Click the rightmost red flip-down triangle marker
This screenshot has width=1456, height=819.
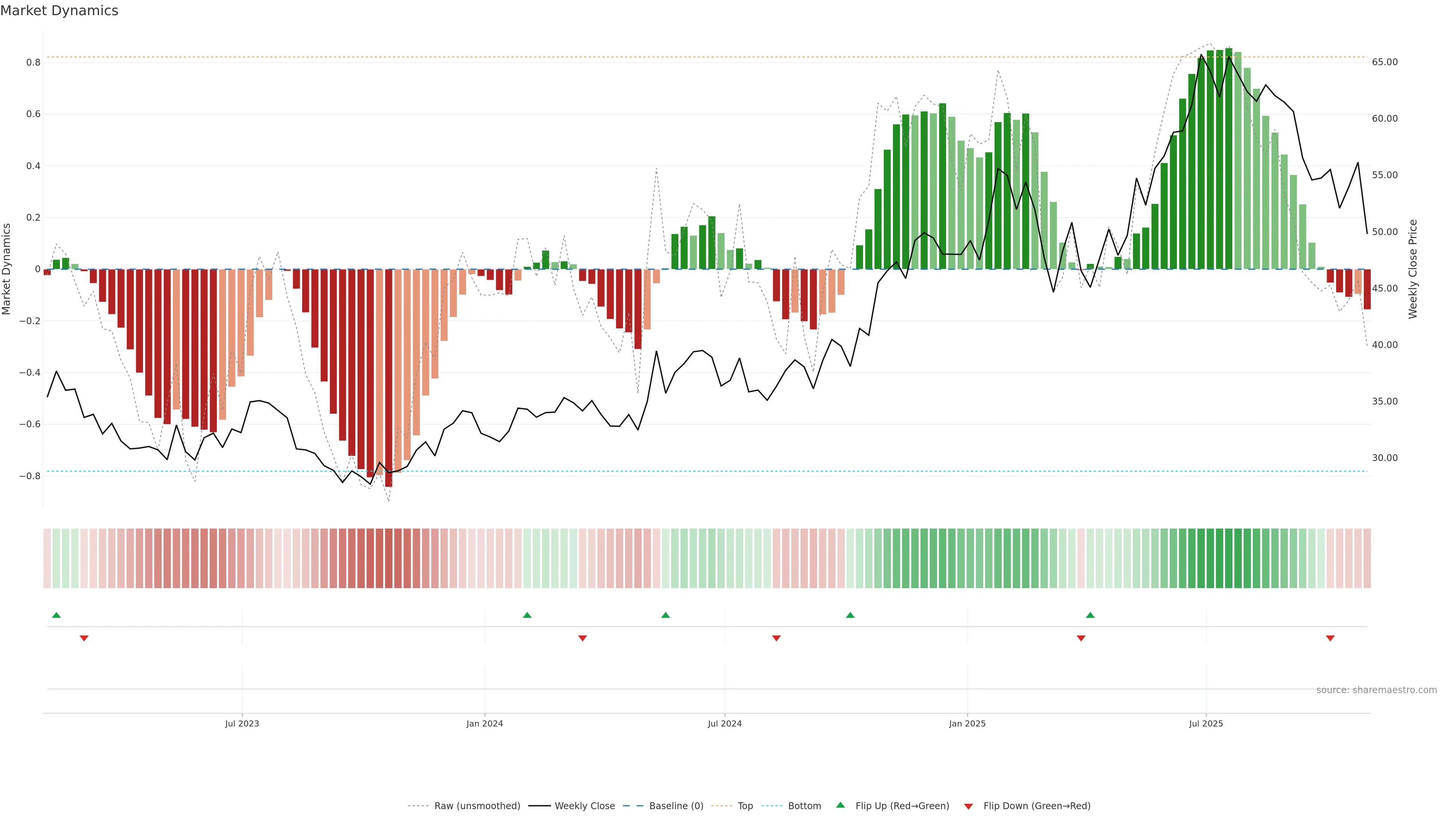(x=1330, y=638)
